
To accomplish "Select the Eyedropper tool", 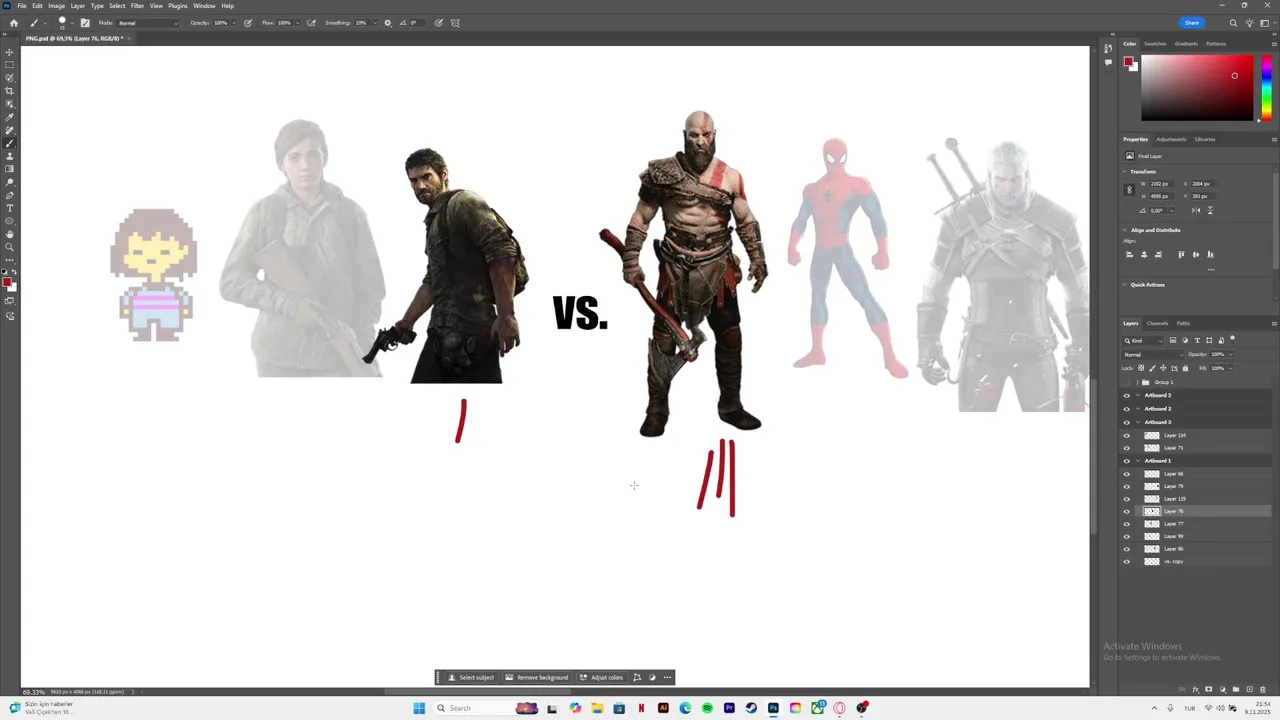I will pyautogui.click(x=10, y=117).
